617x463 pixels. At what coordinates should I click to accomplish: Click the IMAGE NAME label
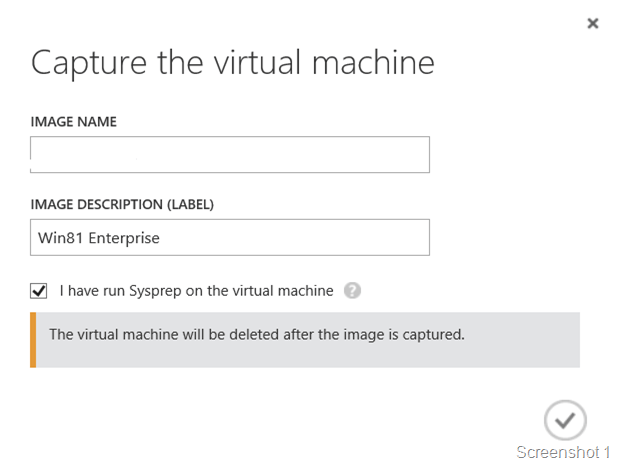(x=74, y=122)
